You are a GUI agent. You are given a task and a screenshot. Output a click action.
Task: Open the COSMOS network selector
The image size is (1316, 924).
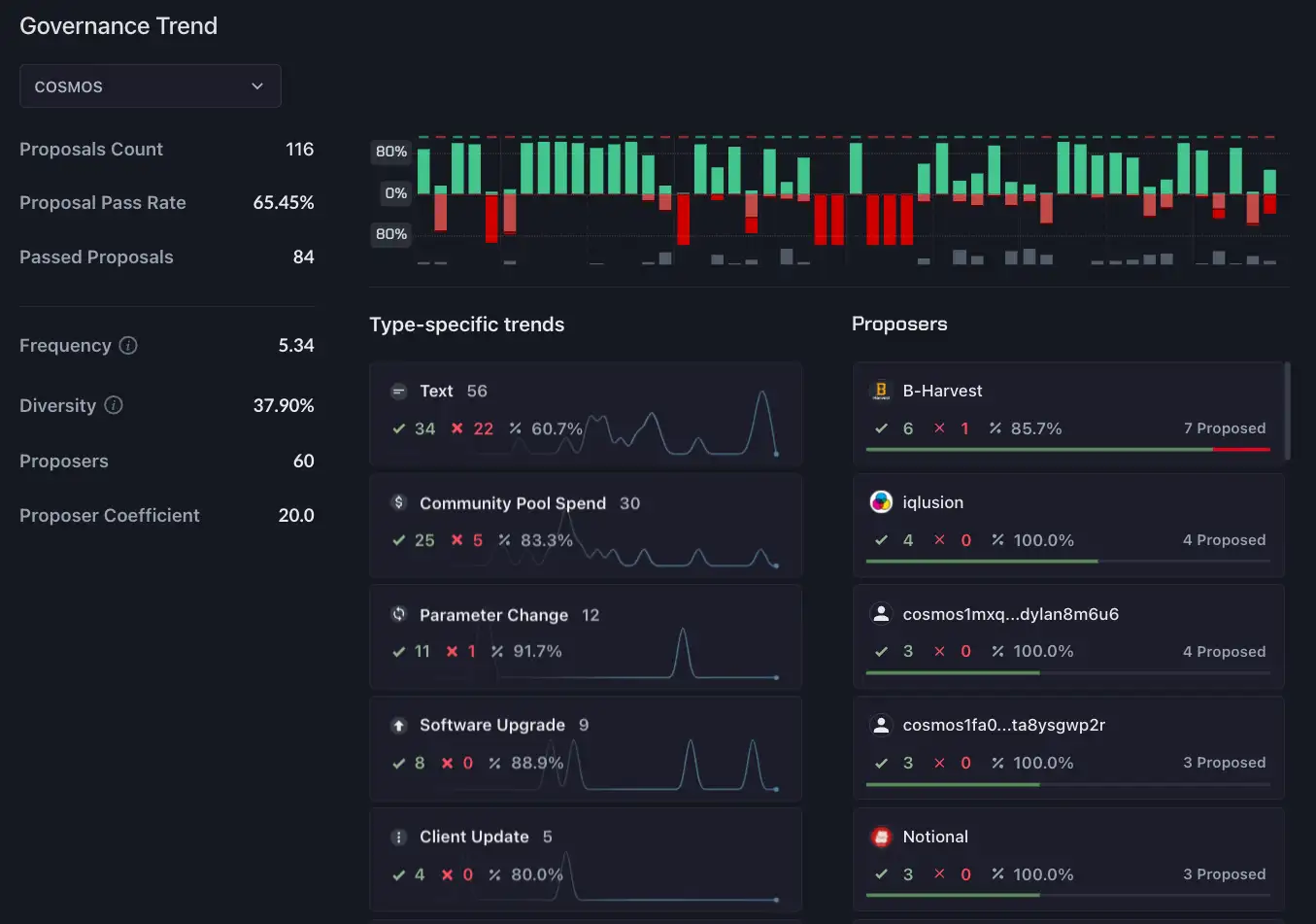point(150,86)
